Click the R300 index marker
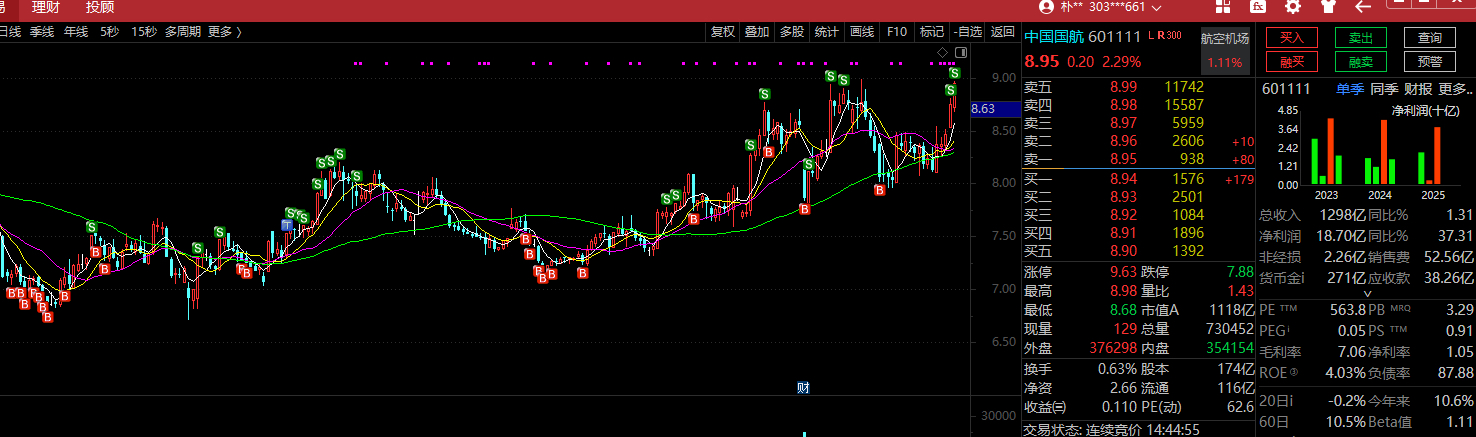This screenshot has width=1476, height=437. click(x=1169, y=36)
